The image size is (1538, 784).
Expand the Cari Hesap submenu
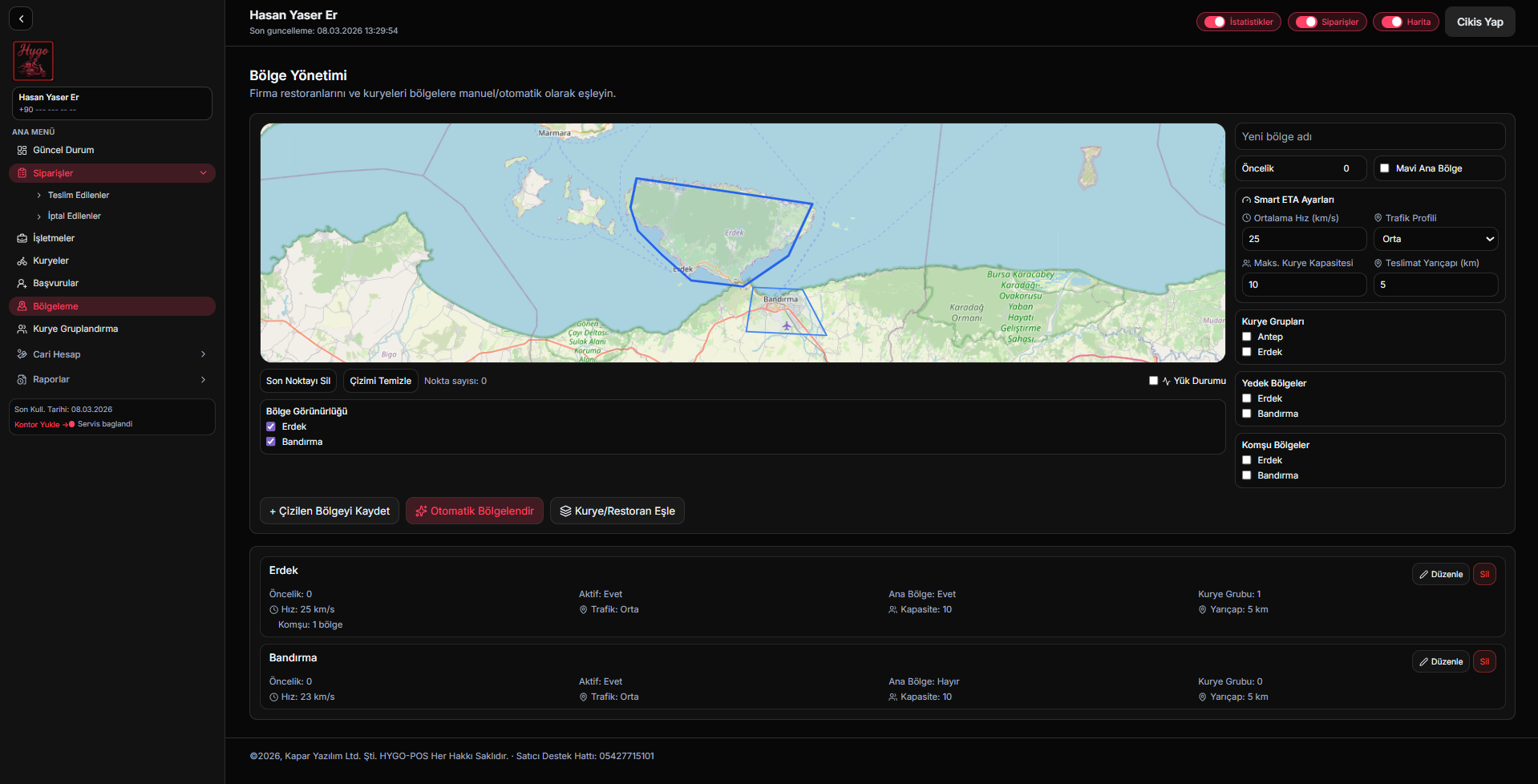(203, 354)
